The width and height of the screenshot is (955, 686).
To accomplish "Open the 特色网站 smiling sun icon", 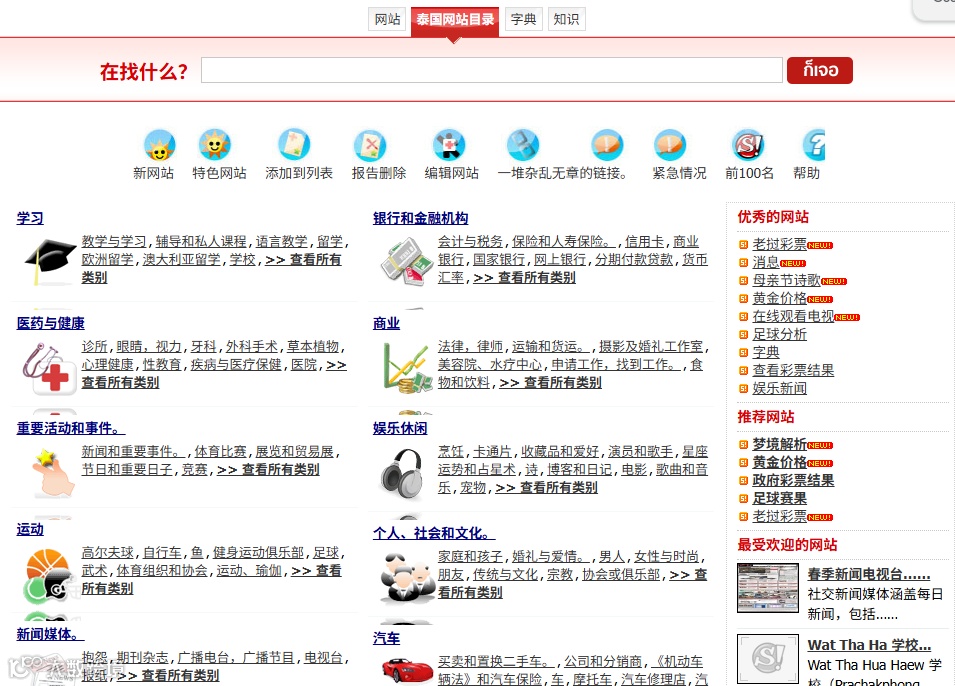I will click(x=215, y=145).
